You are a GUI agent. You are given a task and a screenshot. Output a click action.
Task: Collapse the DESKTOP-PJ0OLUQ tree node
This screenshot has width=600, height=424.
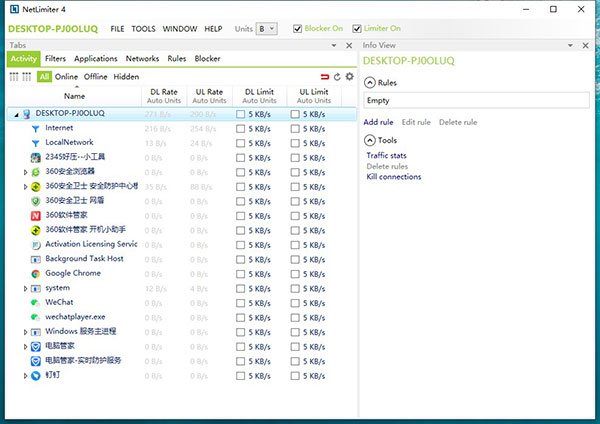pos(14,114)
